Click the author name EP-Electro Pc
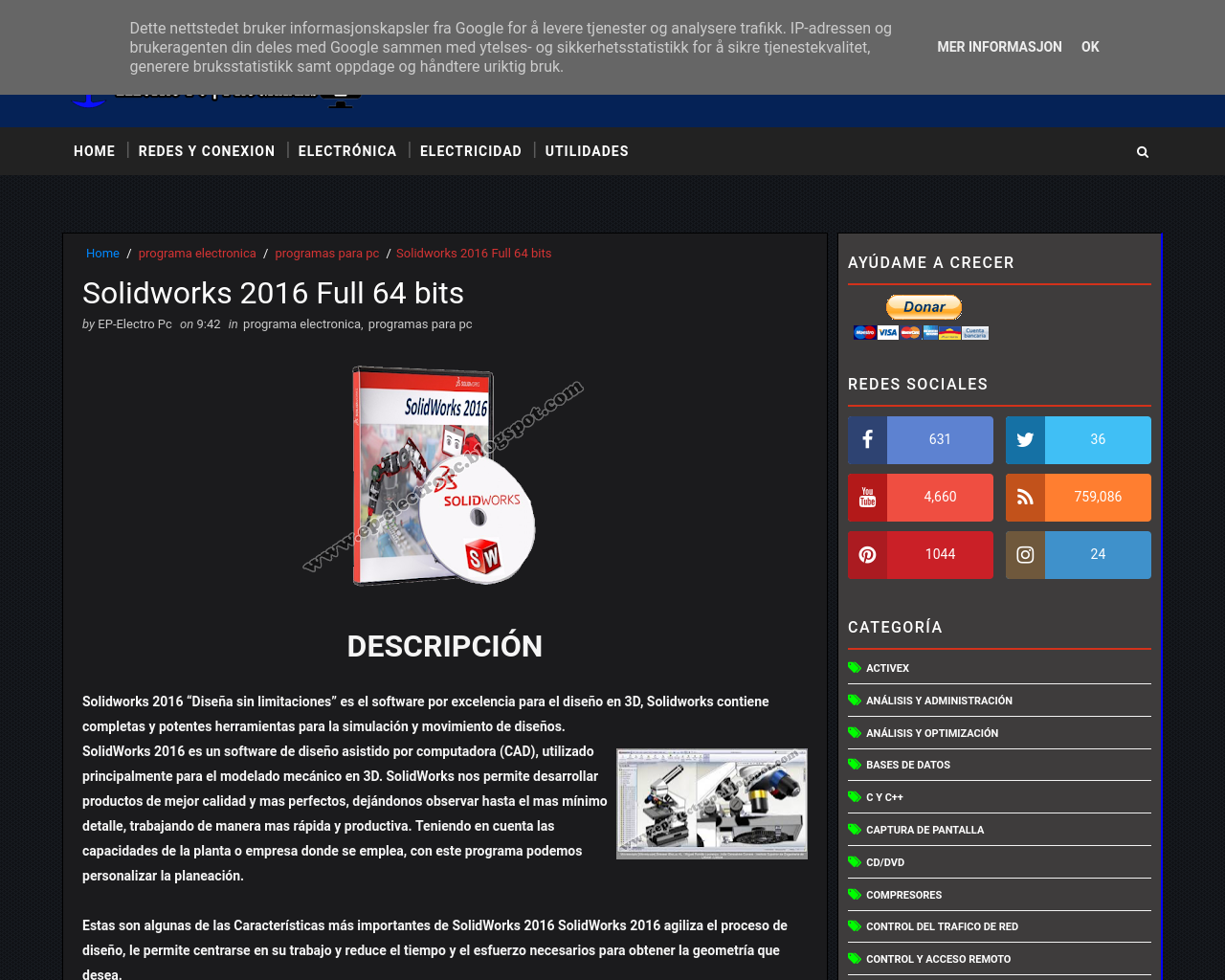Image resolution: width=1225 pixels, height=980 pixels. tap(135, 324)
